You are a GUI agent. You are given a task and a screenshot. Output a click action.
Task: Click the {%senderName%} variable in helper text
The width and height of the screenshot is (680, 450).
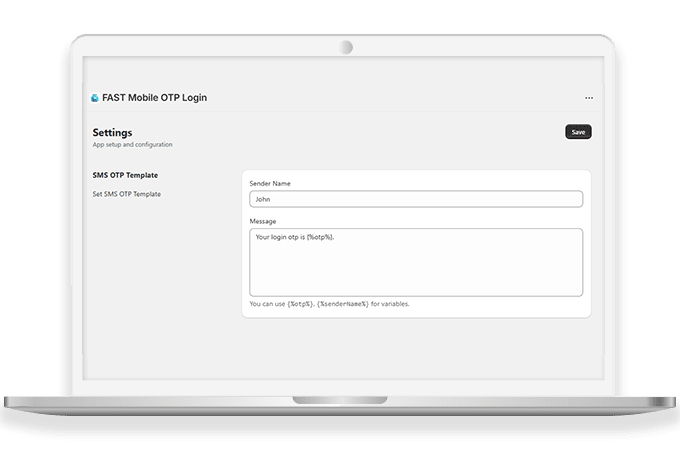pos(343,303)
